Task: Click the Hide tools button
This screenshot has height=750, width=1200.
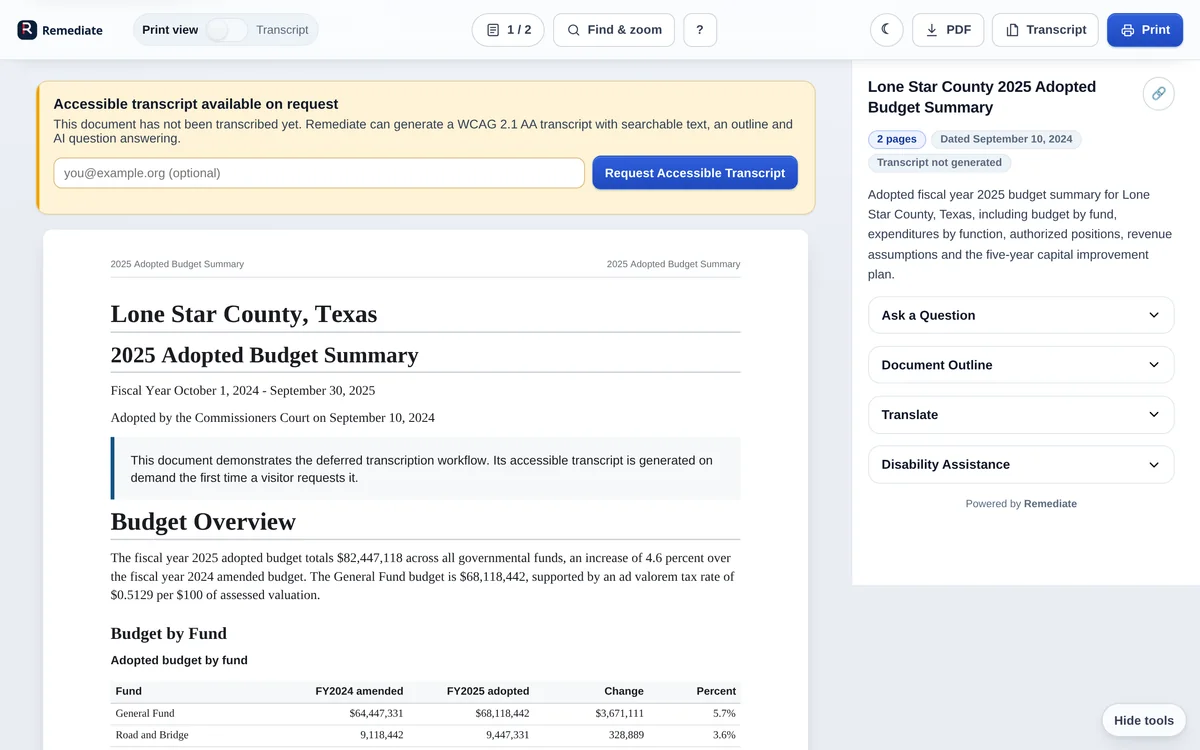Action: 1144,721
